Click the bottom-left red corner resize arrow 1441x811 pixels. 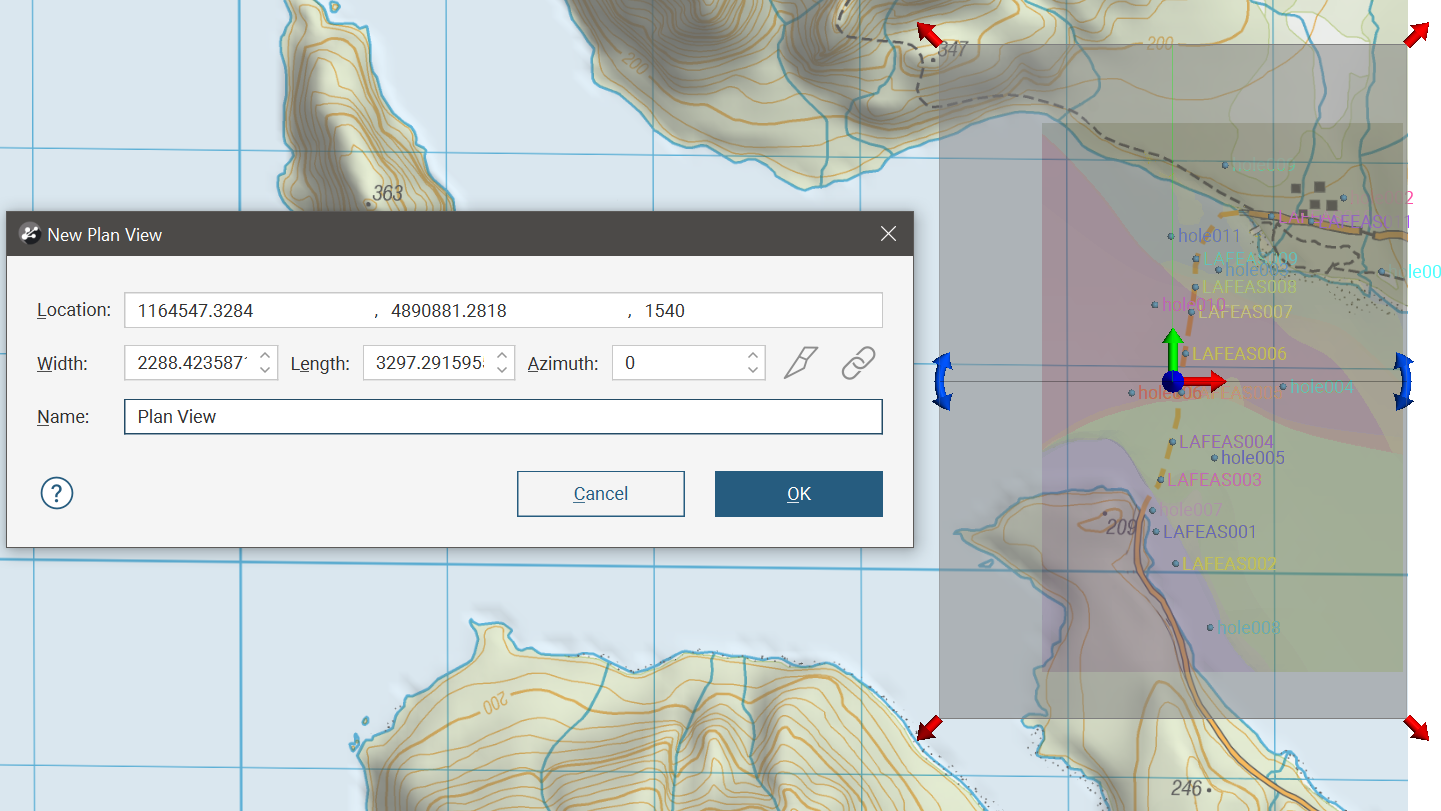[x=929, y=727]
